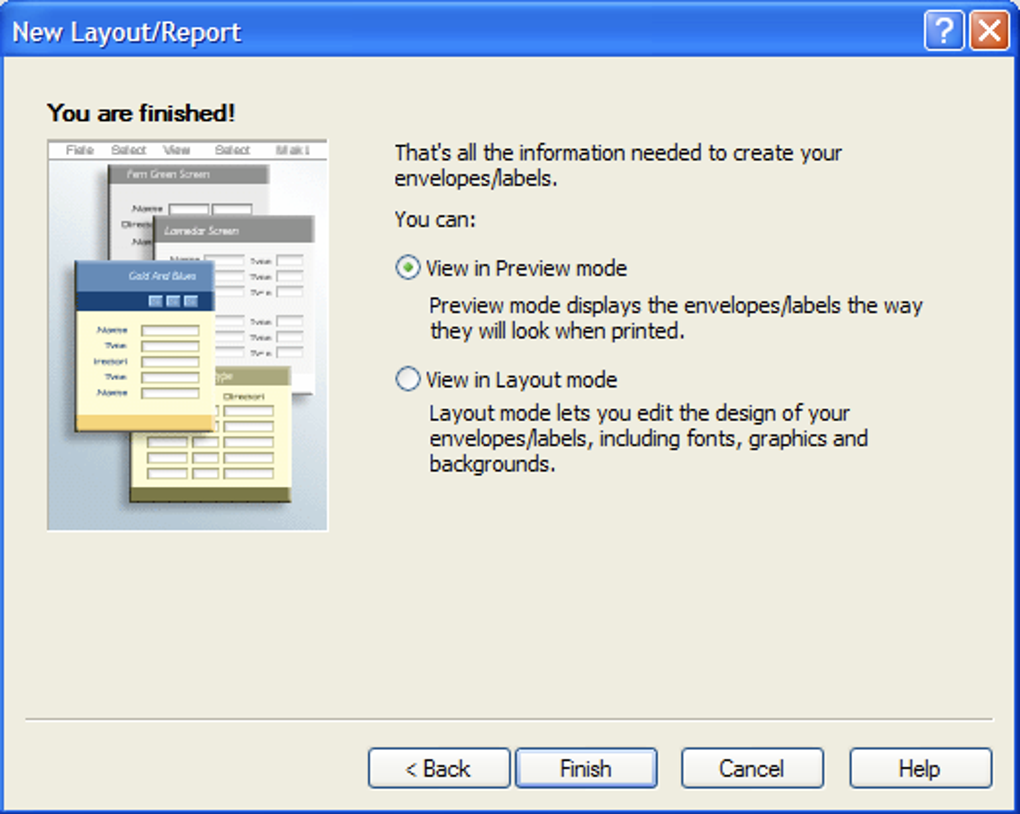Go to previous step with Back button
Image resolution: width=1020 pixels, height=814 pixels.
[x=438, y=768]
